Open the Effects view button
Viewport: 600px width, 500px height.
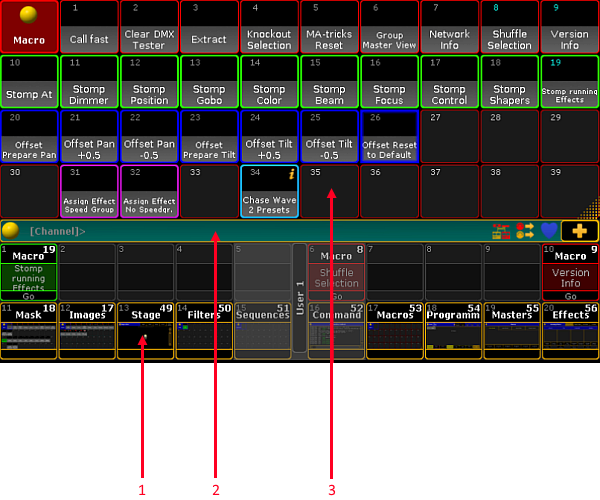point(570,331)
